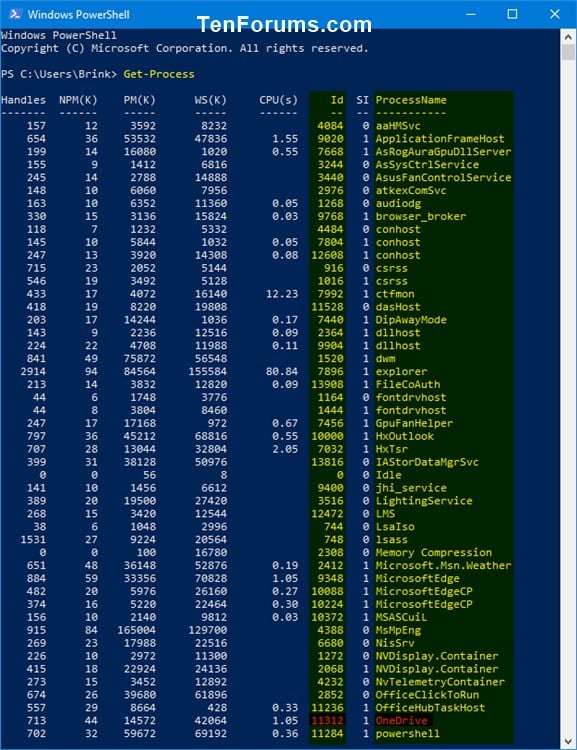Click the scrollbar up arrow
The image size is (577, 750).
coord(568,36)
